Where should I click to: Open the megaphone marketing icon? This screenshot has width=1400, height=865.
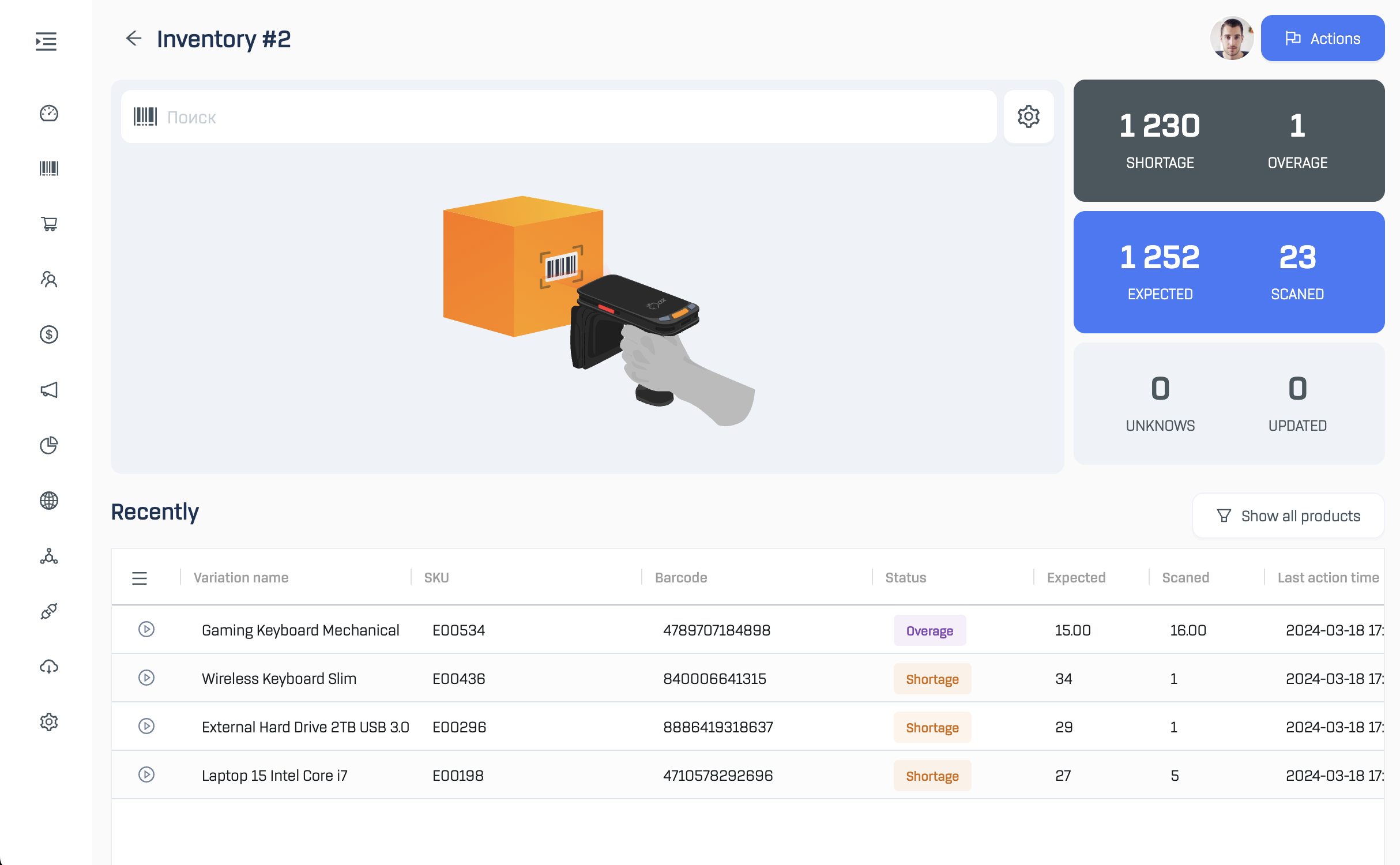pyautogui.click(x=49, y=390)
